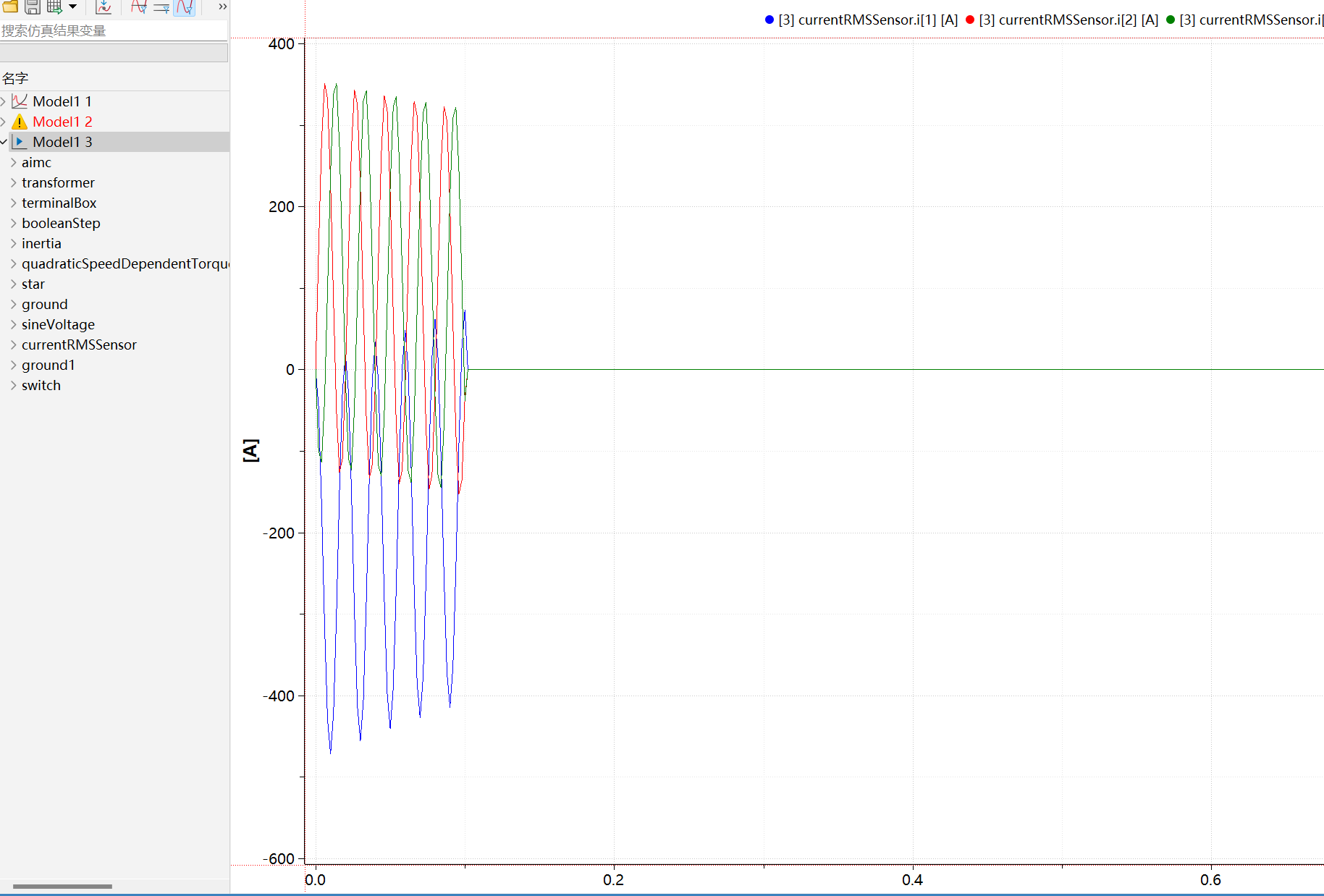Show more toolbar items via double chevron
1324x896 pixels.
(223, 7)
